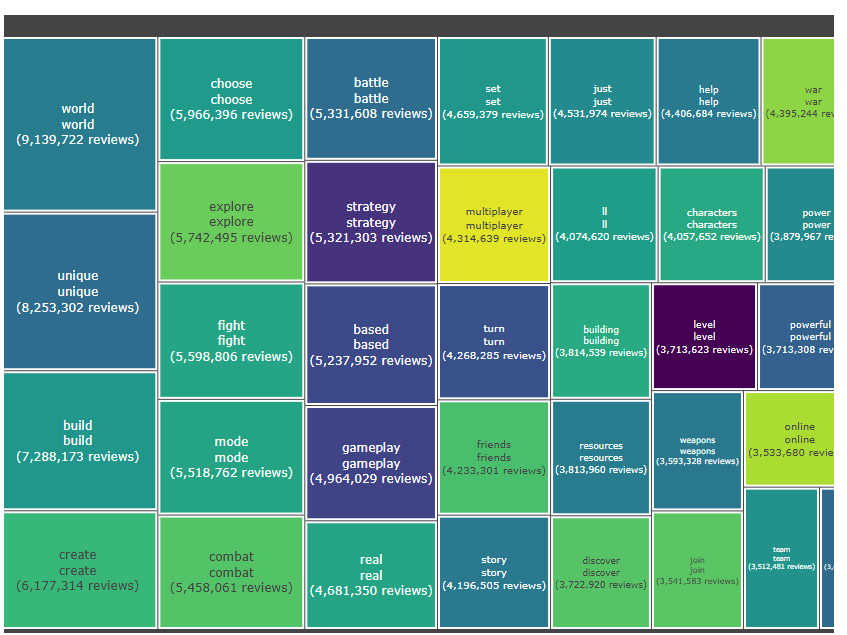Click the 'combat' tile
The image size is (847, 635).
(231, 572)
